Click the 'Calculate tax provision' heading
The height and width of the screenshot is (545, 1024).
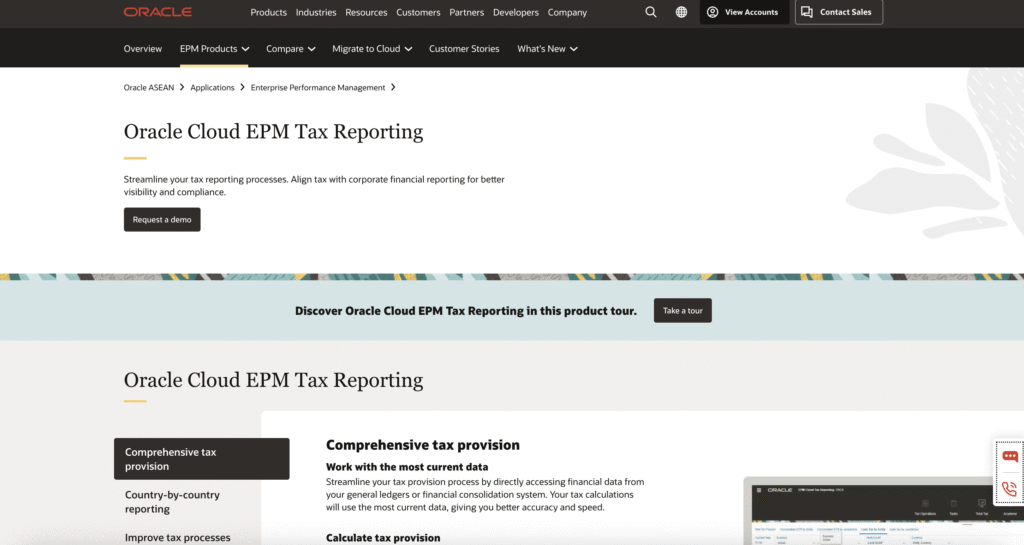point(383,538)
